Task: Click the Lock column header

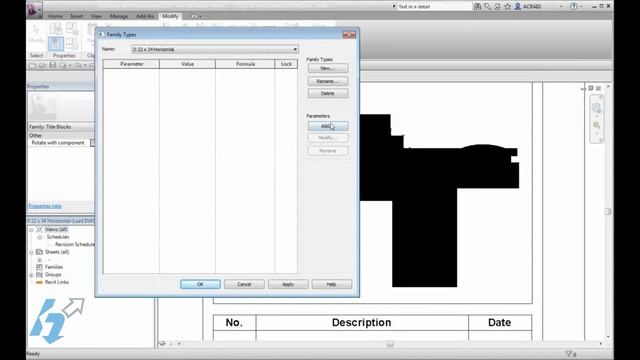Action: point(286,64)
